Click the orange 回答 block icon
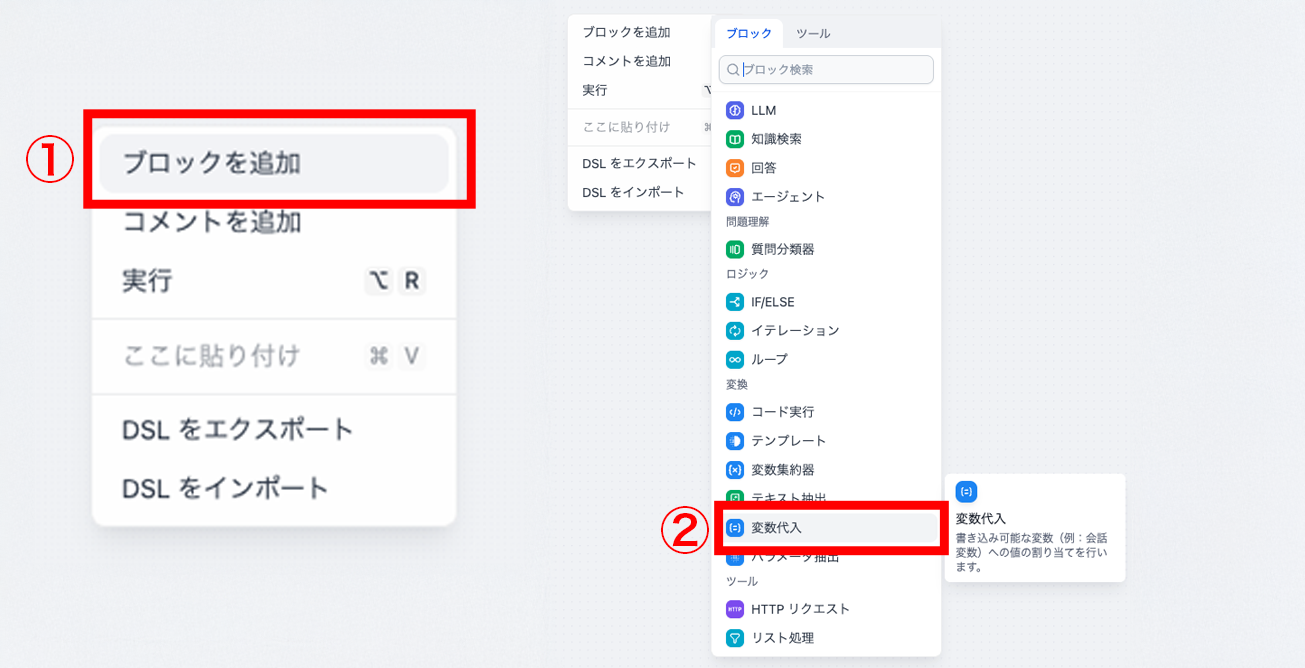Screen dimensions: 1305x668 735,168
